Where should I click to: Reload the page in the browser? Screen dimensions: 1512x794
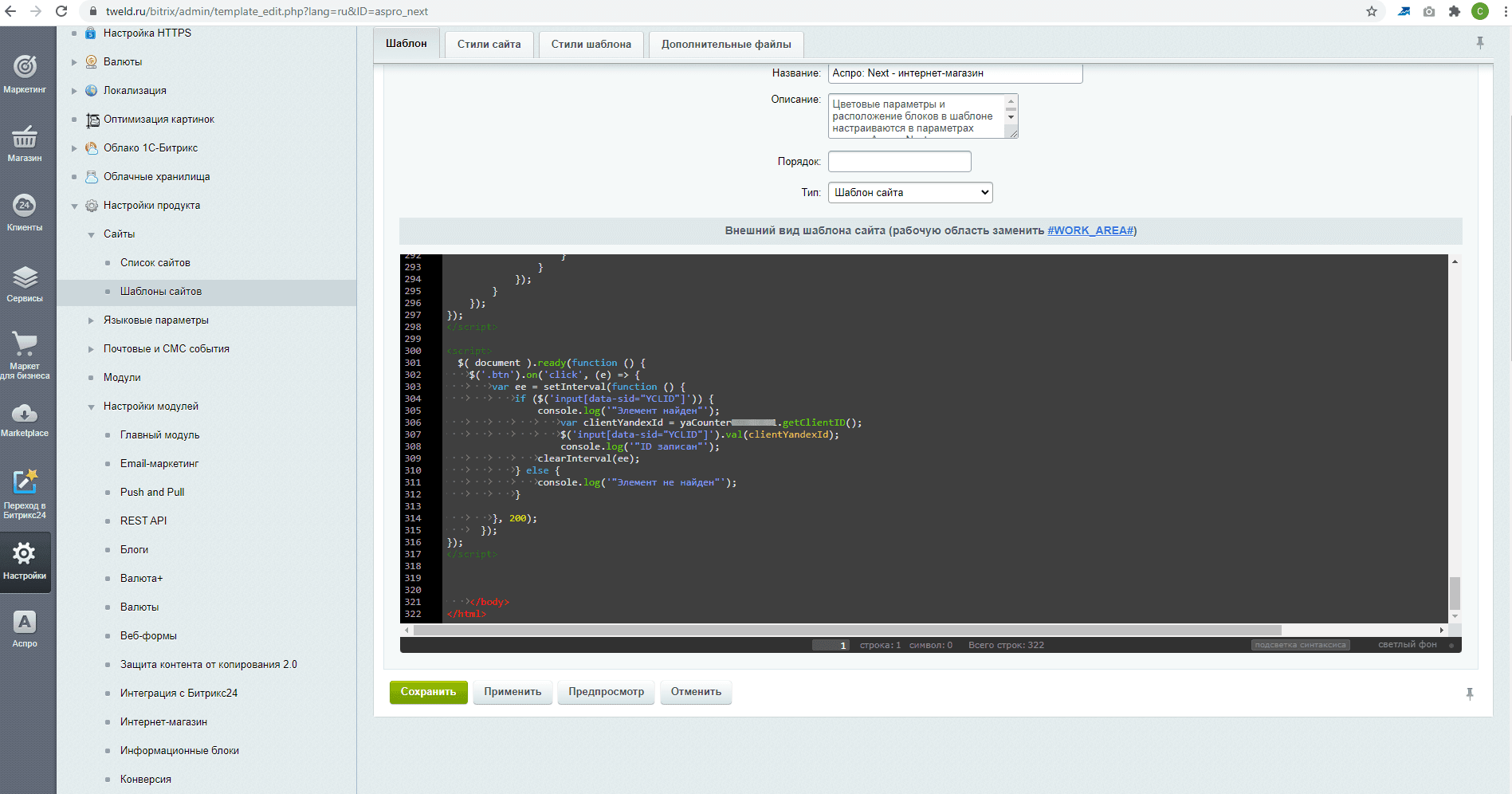(61, 11)
